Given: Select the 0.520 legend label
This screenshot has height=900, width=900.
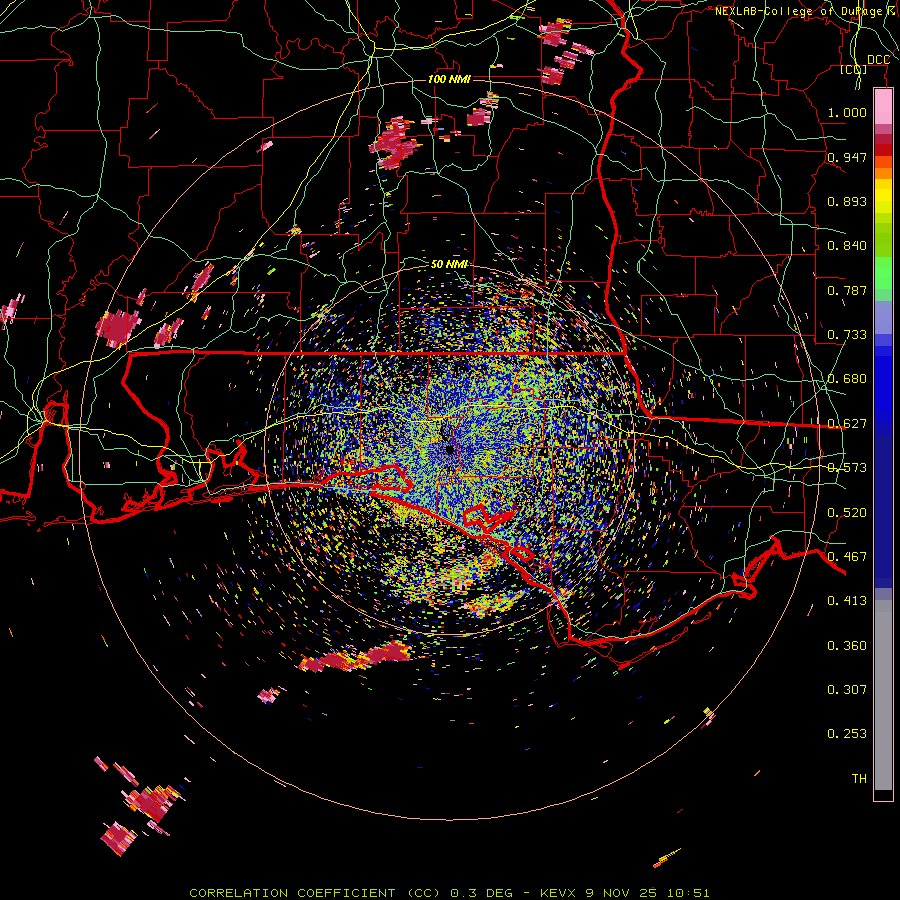Looking at the screenshot, I should pyautogui.click(x=847, y=513).
